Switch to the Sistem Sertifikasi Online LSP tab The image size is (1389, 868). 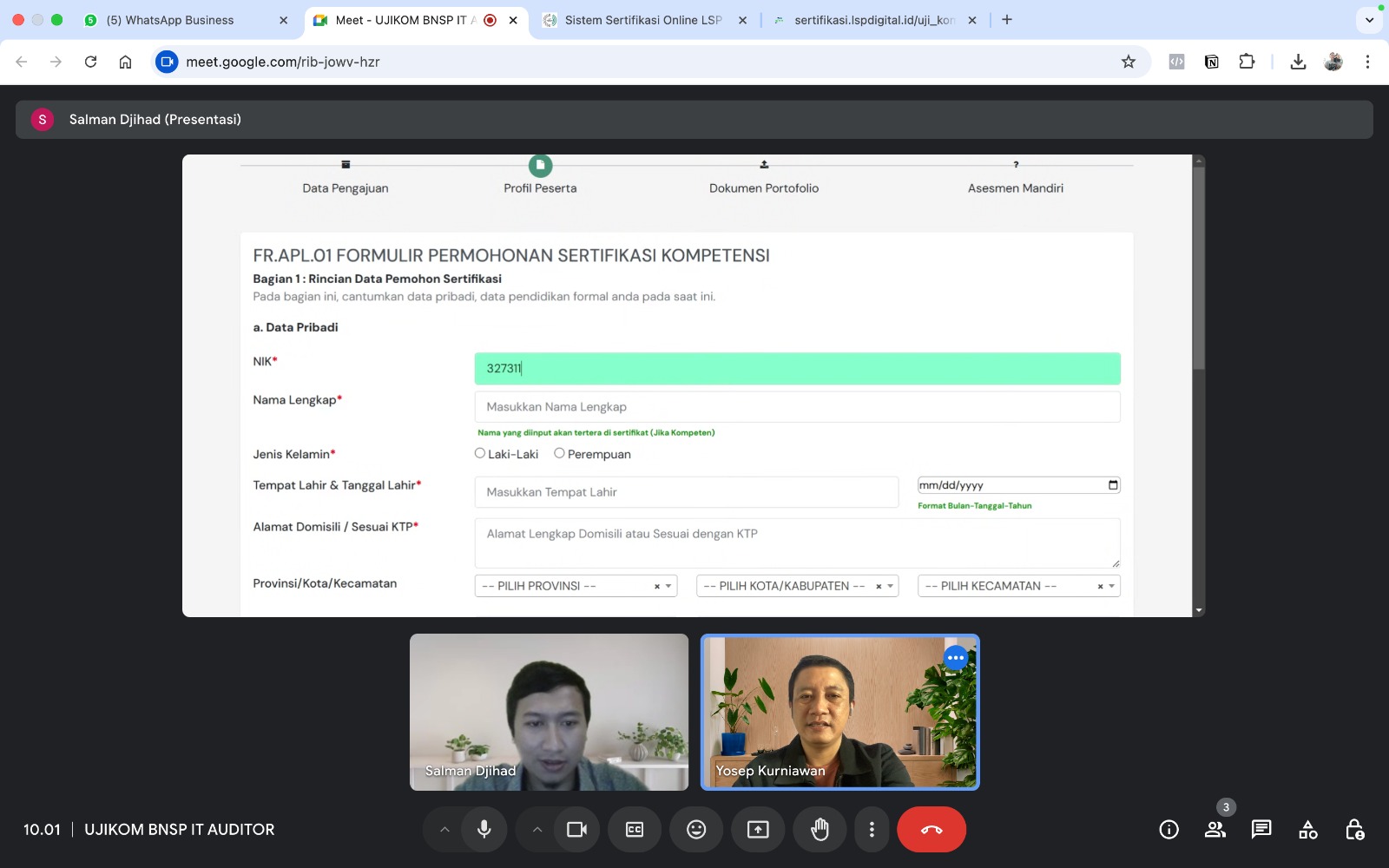(x=642, y=19)
